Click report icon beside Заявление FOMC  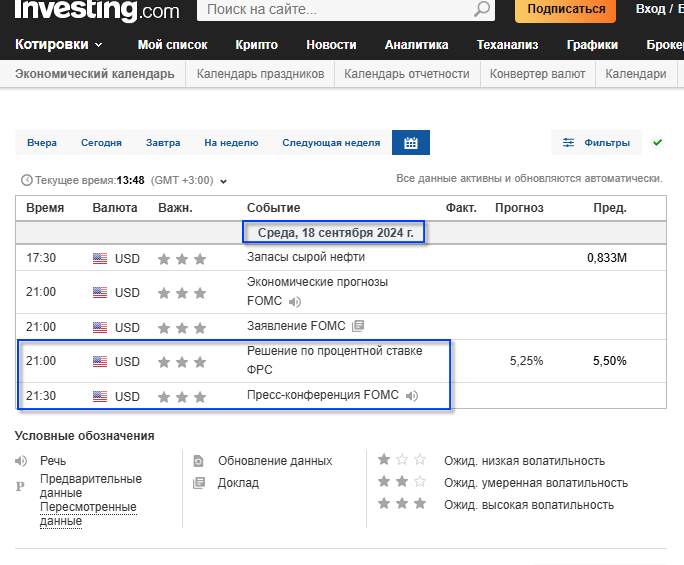358,325
